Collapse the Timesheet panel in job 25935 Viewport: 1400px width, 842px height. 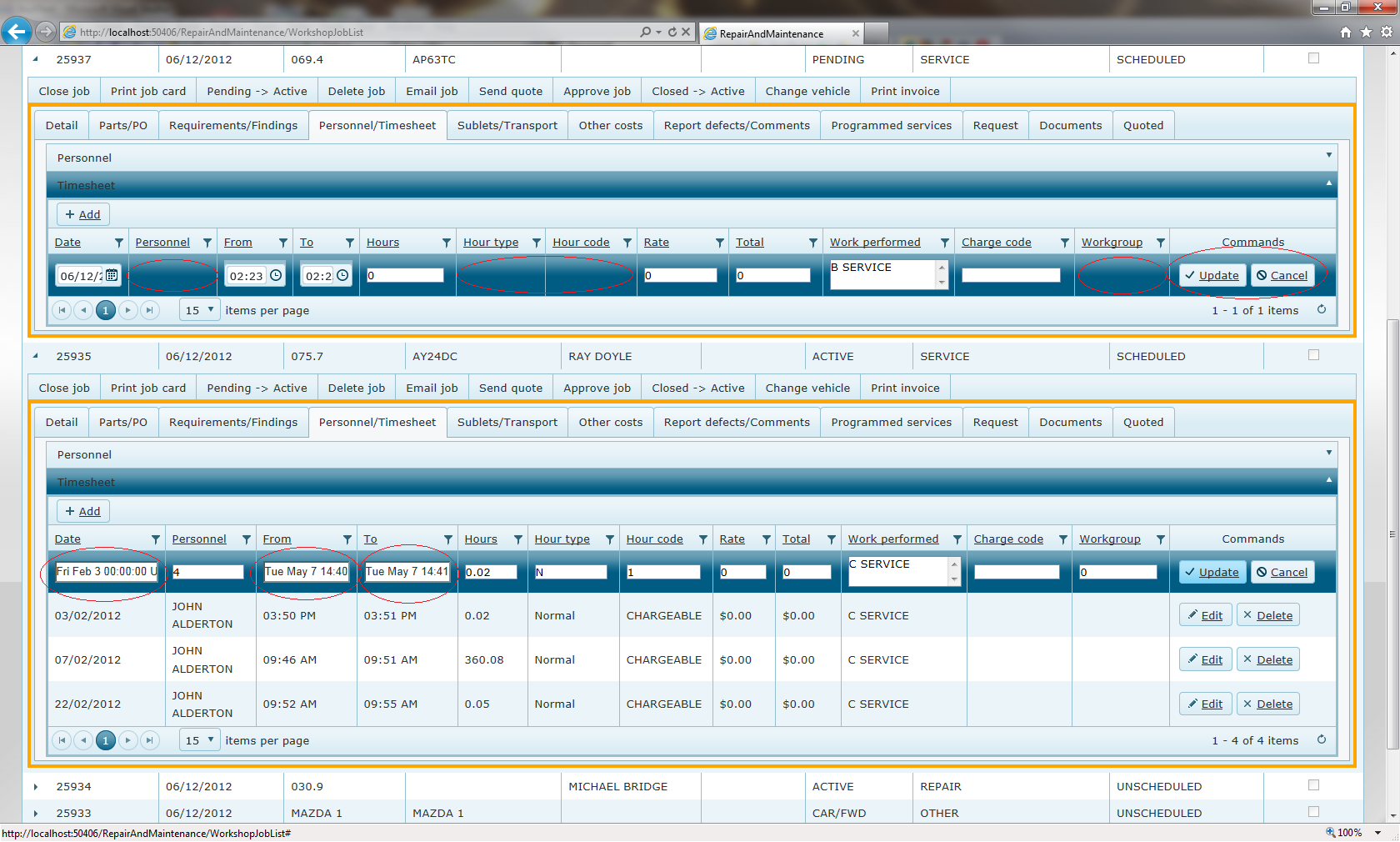coord(1329,480)
